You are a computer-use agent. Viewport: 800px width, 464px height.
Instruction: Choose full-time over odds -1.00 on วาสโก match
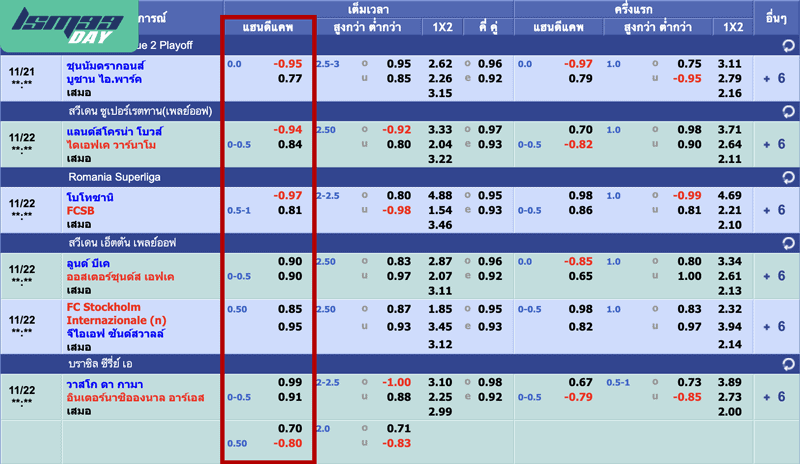click(x=397, y=383)
